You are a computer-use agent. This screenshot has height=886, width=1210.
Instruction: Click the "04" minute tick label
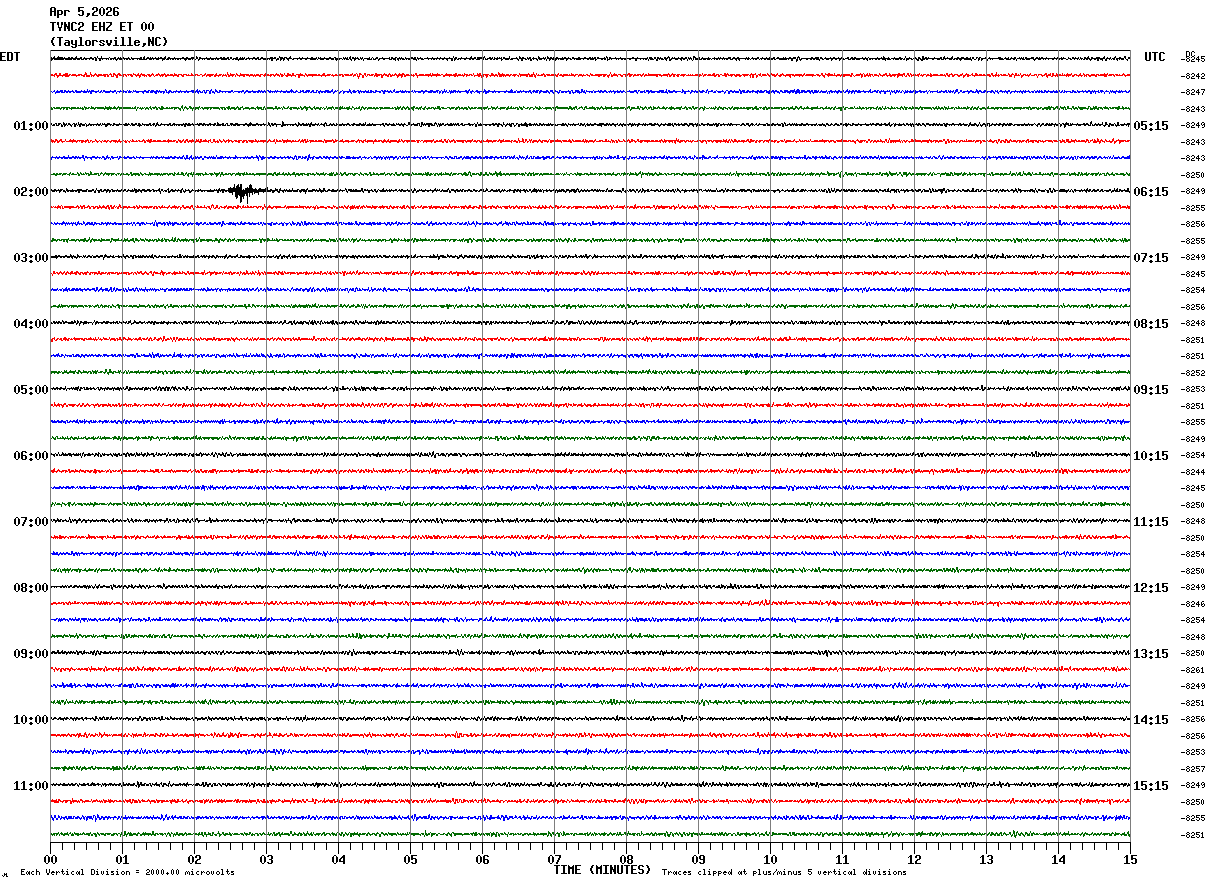pyautogui.click(x=338, y=860)
